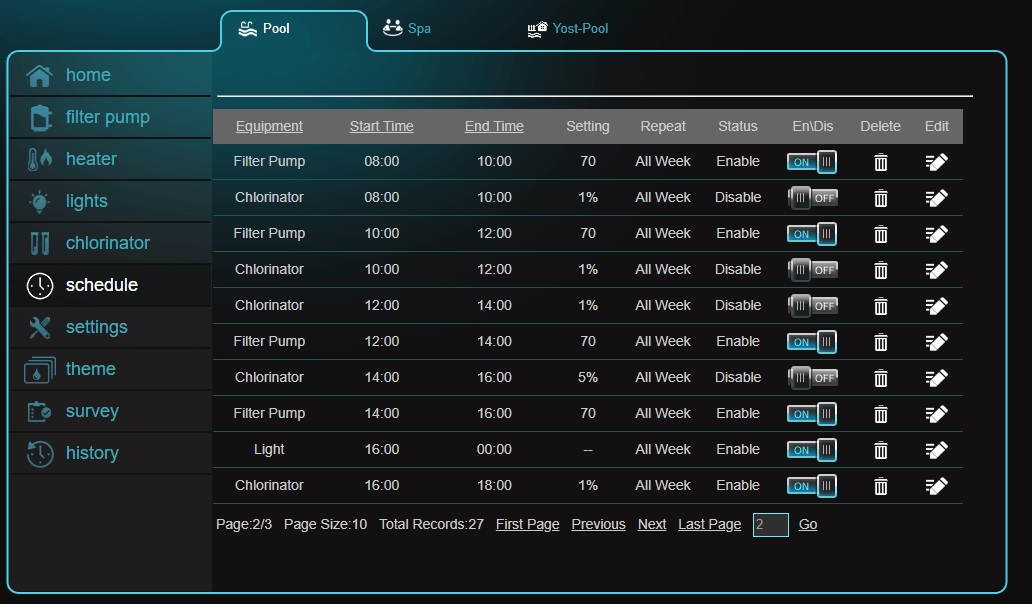The image size is (1032, 604).
Task: Switch to the Spa tab
Action: tap(407, 28)
